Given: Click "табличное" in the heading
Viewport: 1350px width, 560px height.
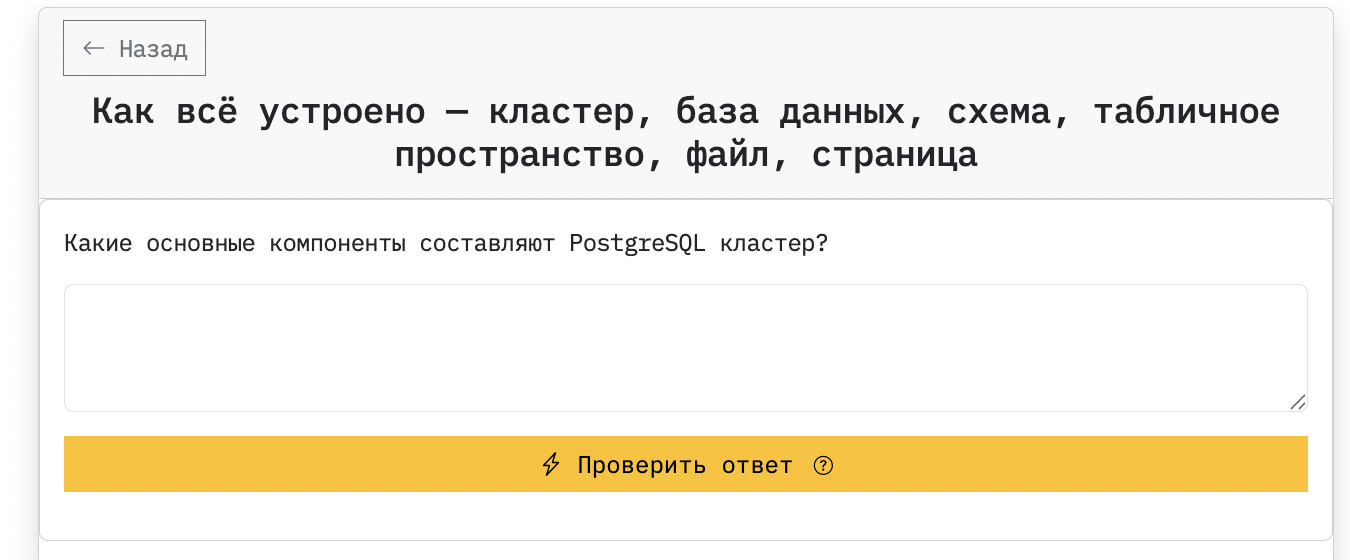Looking at the screenshot, I should tap(1186, 111).
